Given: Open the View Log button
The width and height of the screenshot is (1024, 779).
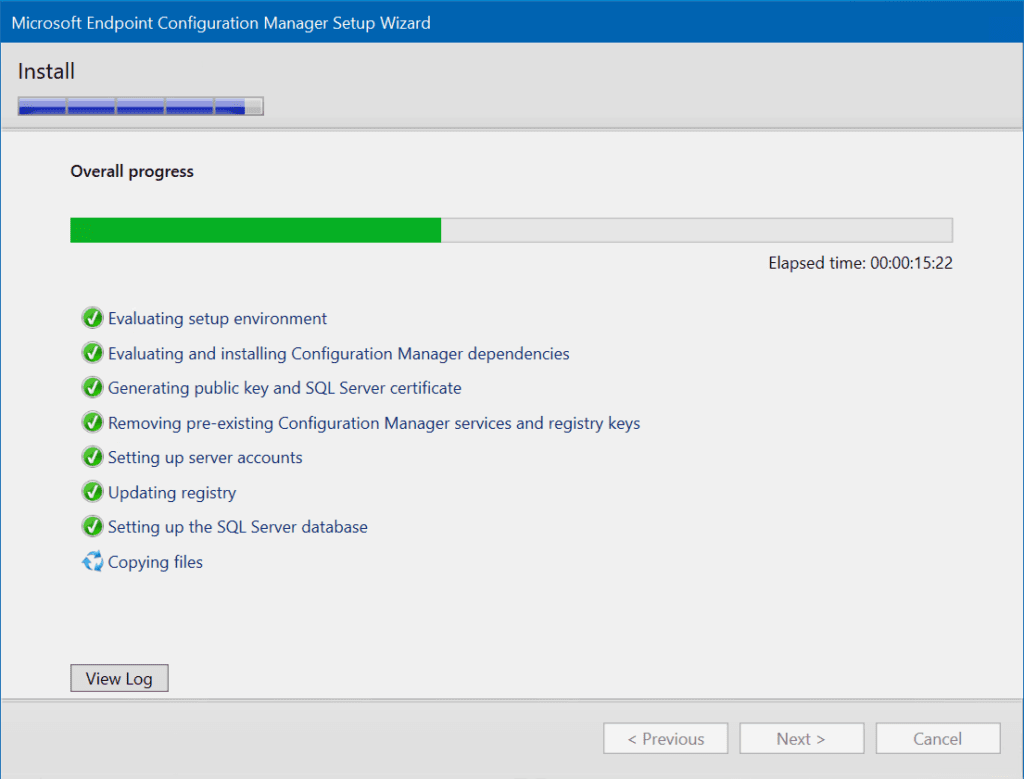Looking at the screenshot, I should pyautogui.click(x=120, y=678).
